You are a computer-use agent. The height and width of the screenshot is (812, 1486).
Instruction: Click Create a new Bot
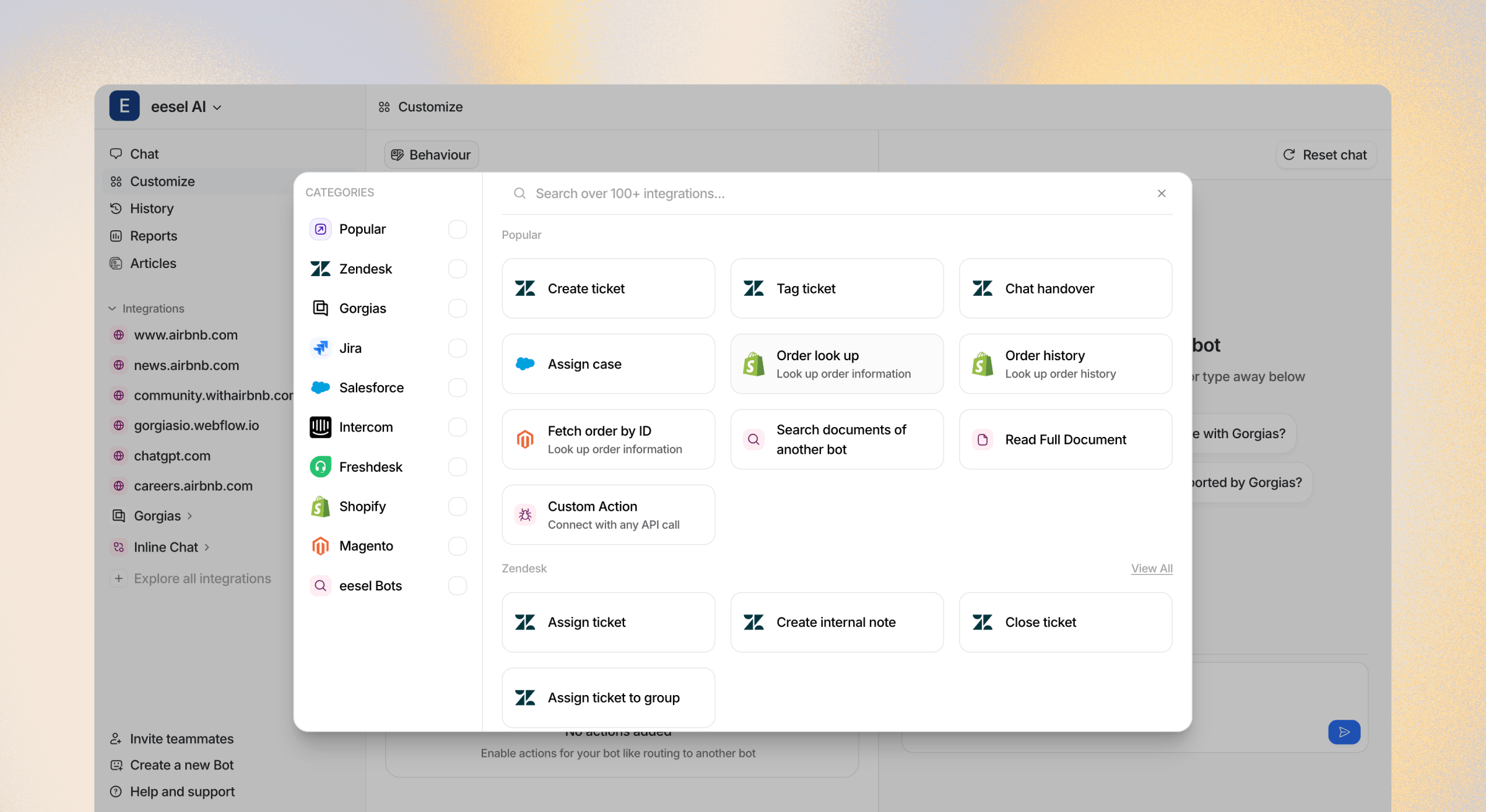coord(172,765)
